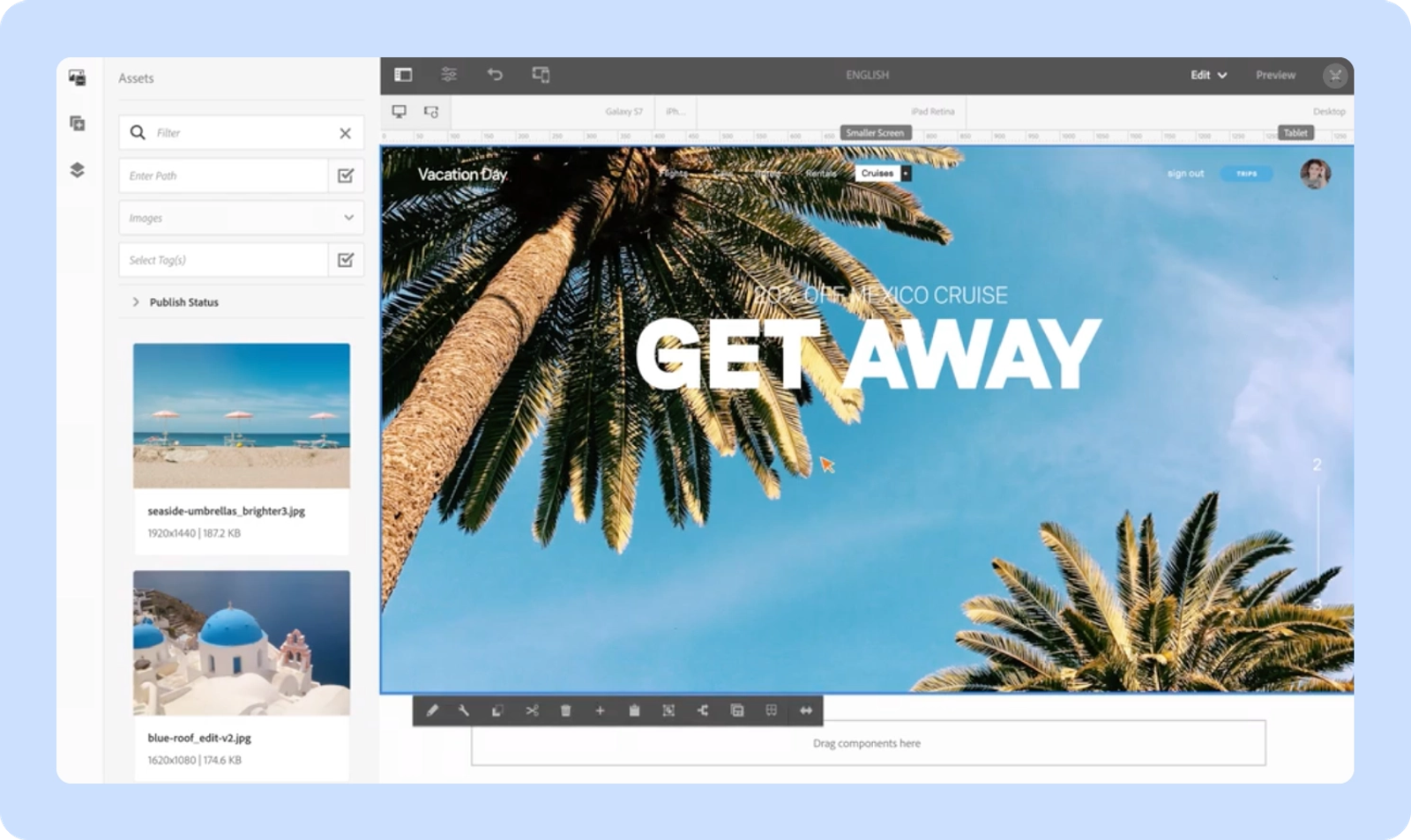Switch to Preview mode

coord(1275,75)
